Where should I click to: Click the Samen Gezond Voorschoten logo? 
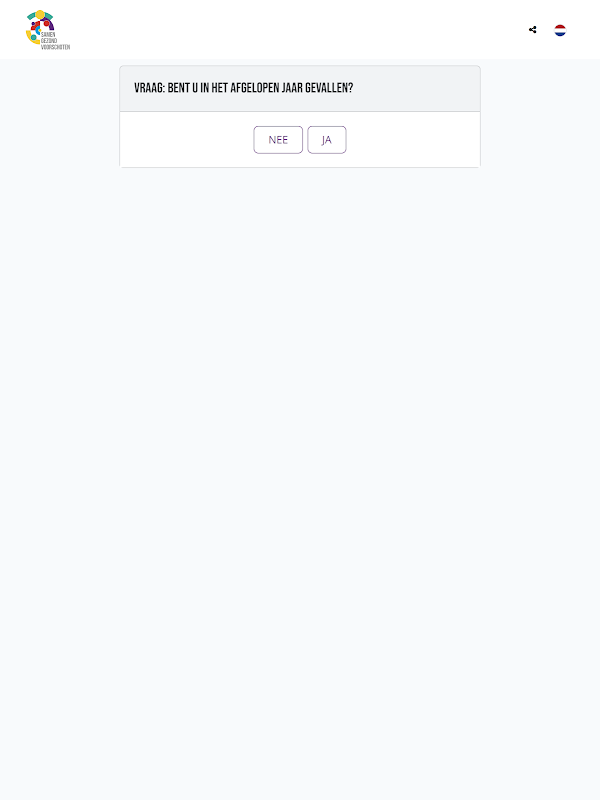[48, 30]
